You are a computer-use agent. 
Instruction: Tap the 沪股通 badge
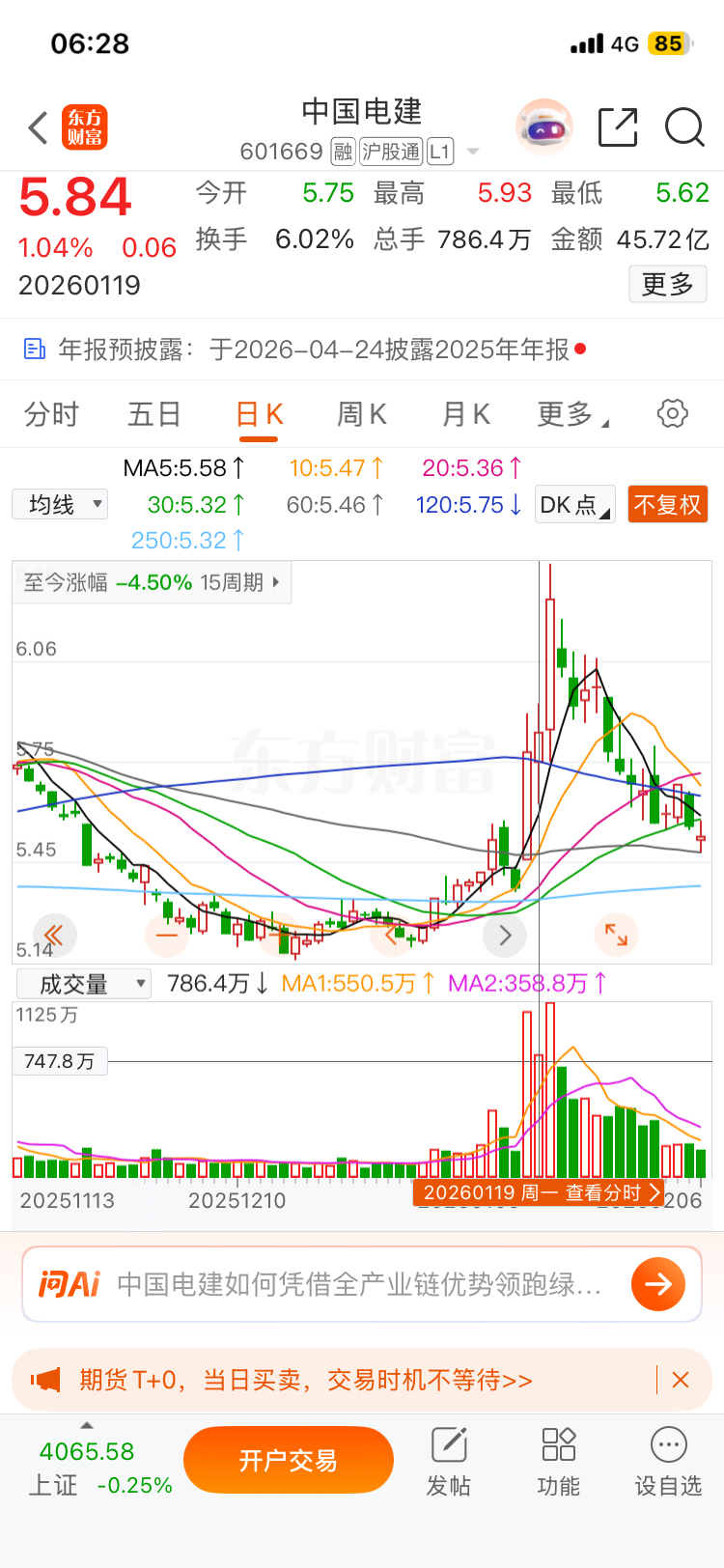391,152
